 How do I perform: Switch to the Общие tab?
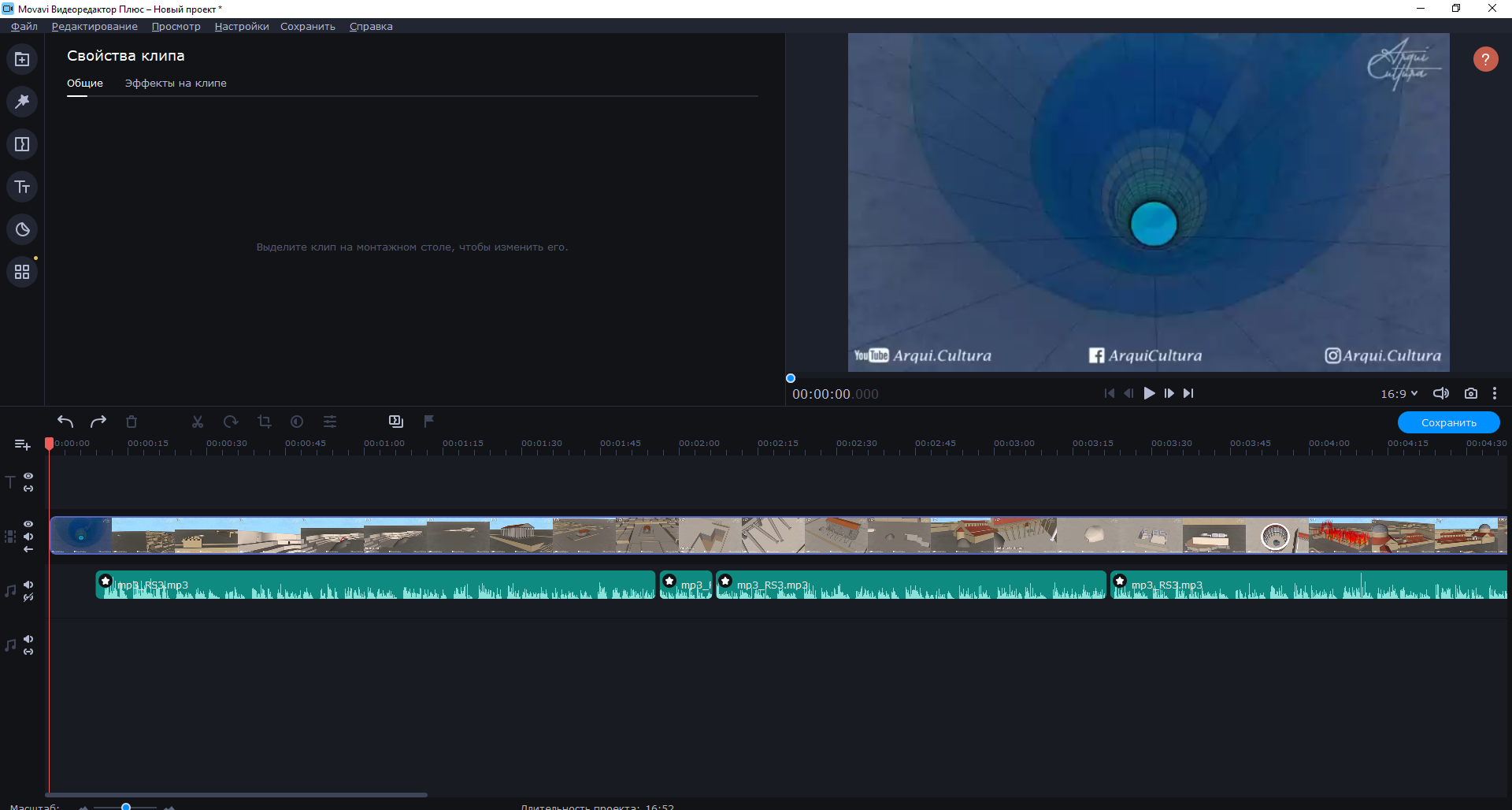pos(85,84)
